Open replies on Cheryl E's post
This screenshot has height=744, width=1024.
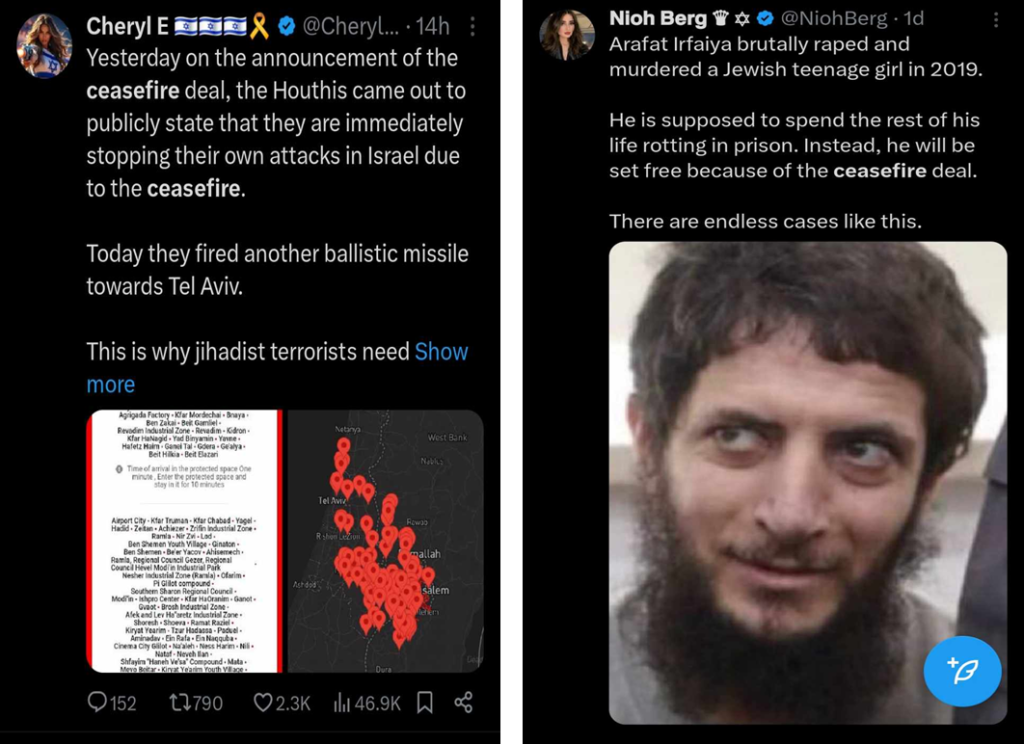point(112,703)
